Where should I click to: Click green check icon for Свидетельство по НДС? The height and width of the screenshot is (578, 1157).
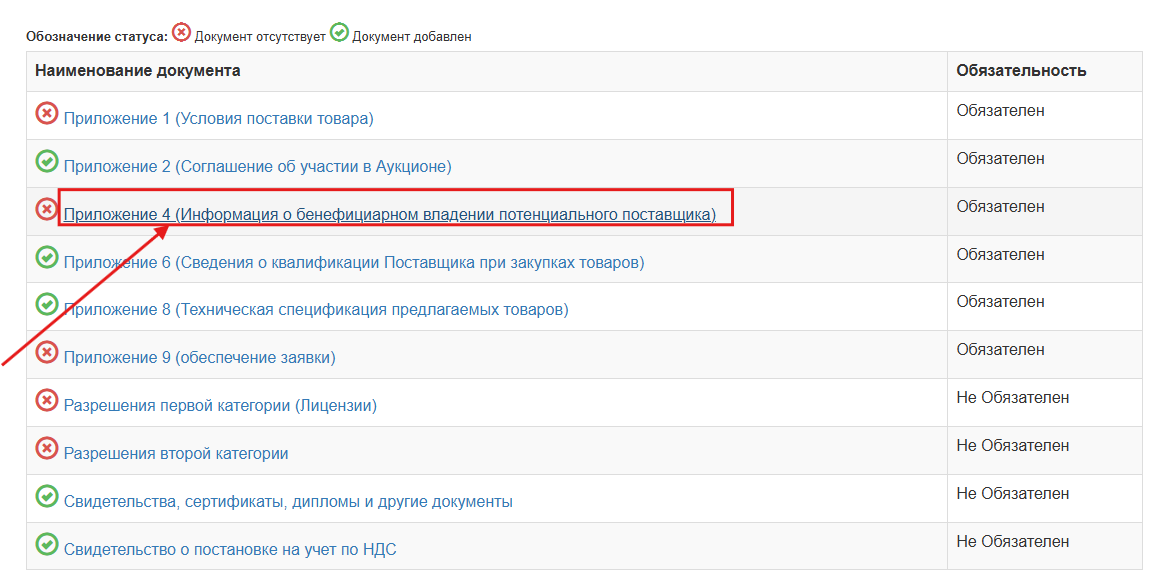tap(46, 544)
